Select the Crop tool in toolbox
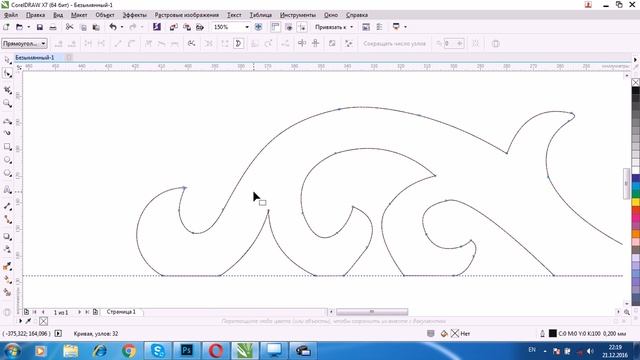Screen dimensions: 640x360 tap(7, 89)
